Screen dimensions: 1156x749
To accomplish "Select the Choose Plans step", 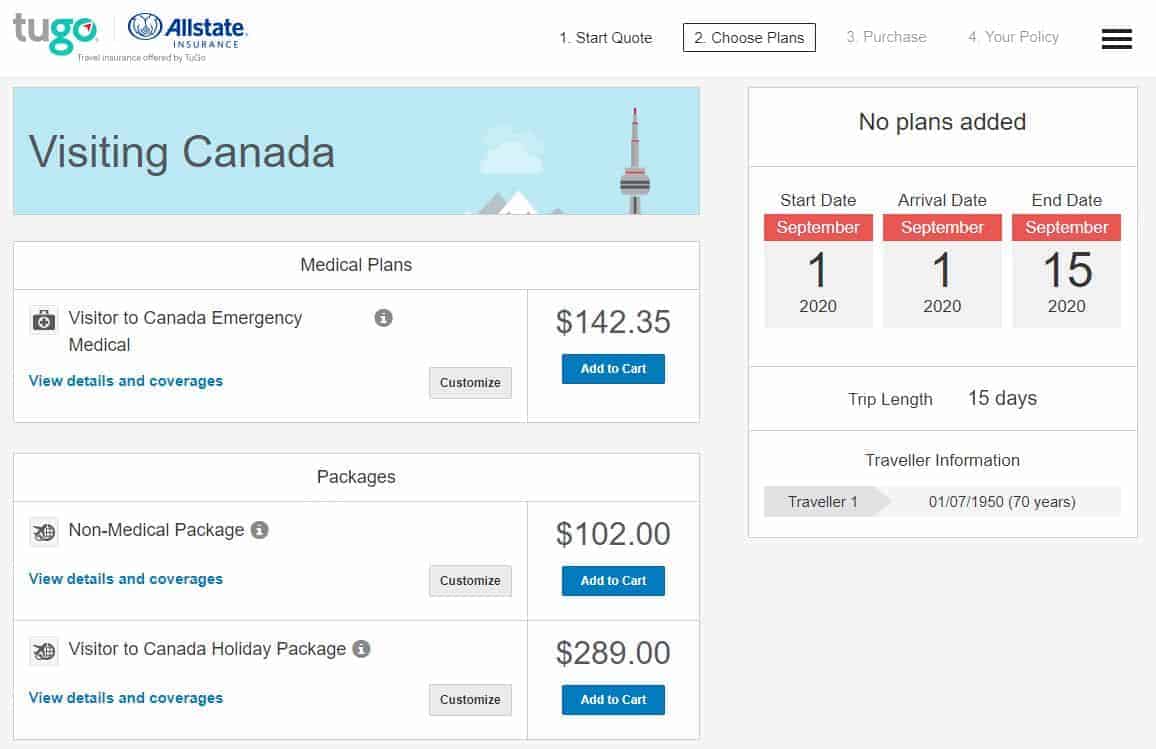I will coord(748,37).
